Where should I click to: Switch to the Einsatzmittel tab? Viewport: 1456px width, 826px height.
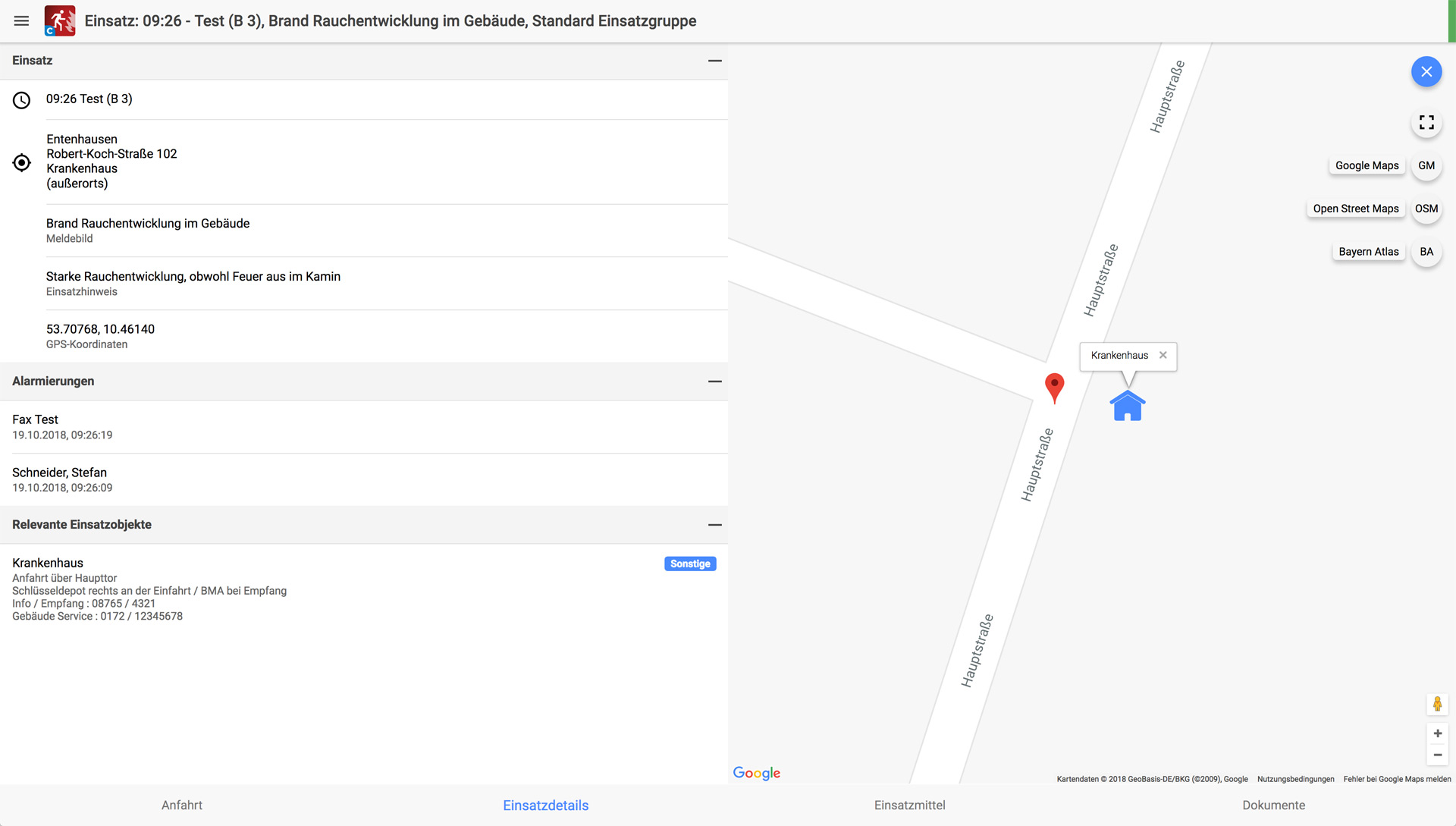909,806
